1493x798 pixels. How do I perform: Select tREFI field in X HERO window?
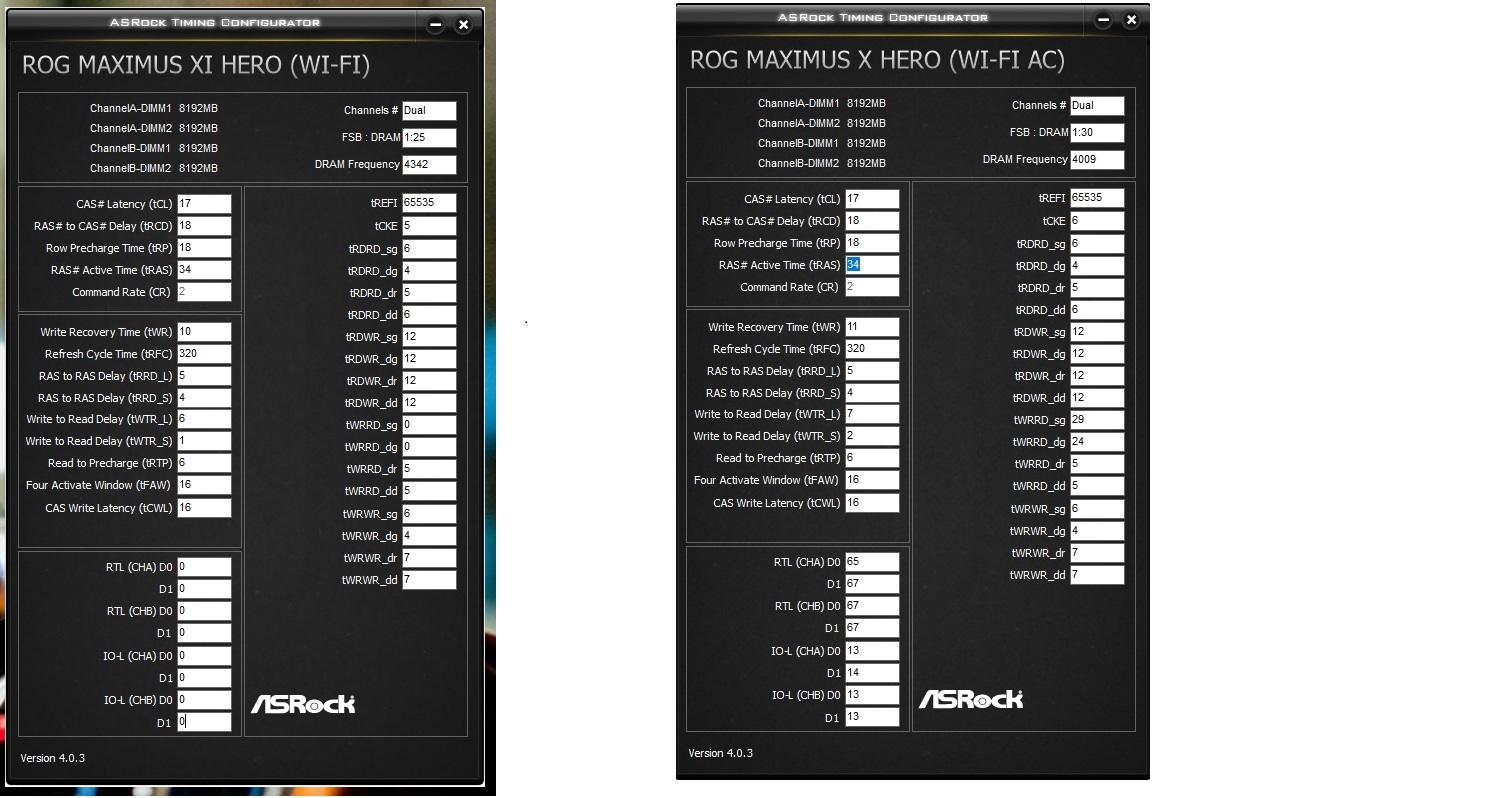pos(1097,198)
